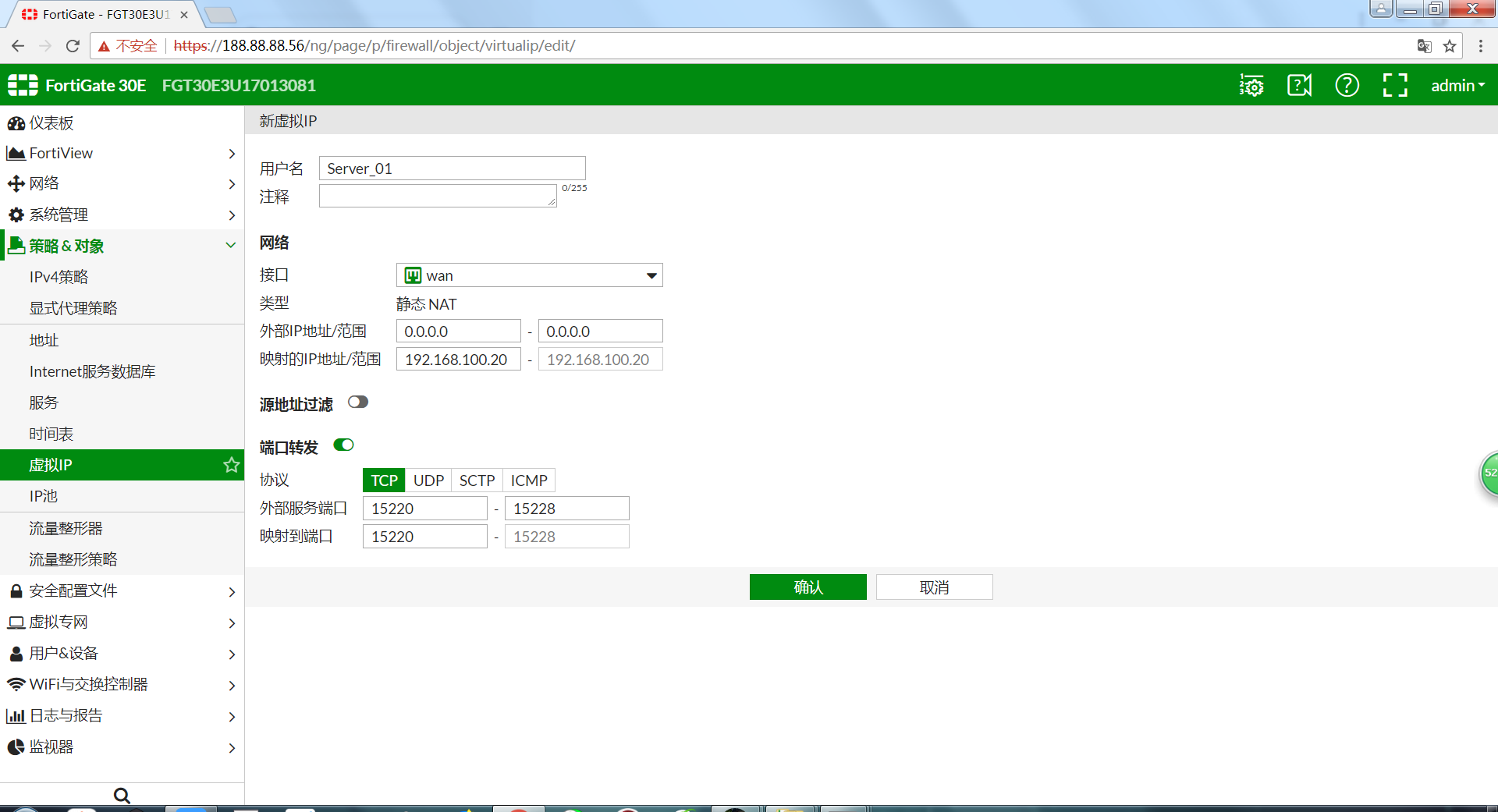Click the 映射到端口 start field 15220
1498x812 pixels.
click(x=425, y=537)
